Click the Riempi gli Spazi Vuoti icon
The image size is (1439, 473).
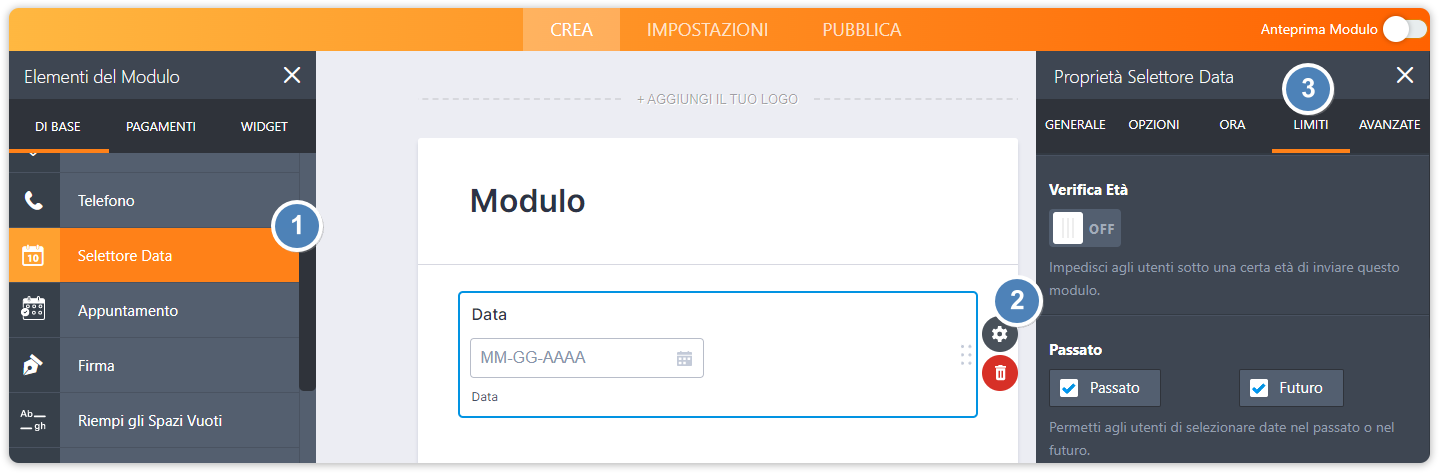(33, 420)
